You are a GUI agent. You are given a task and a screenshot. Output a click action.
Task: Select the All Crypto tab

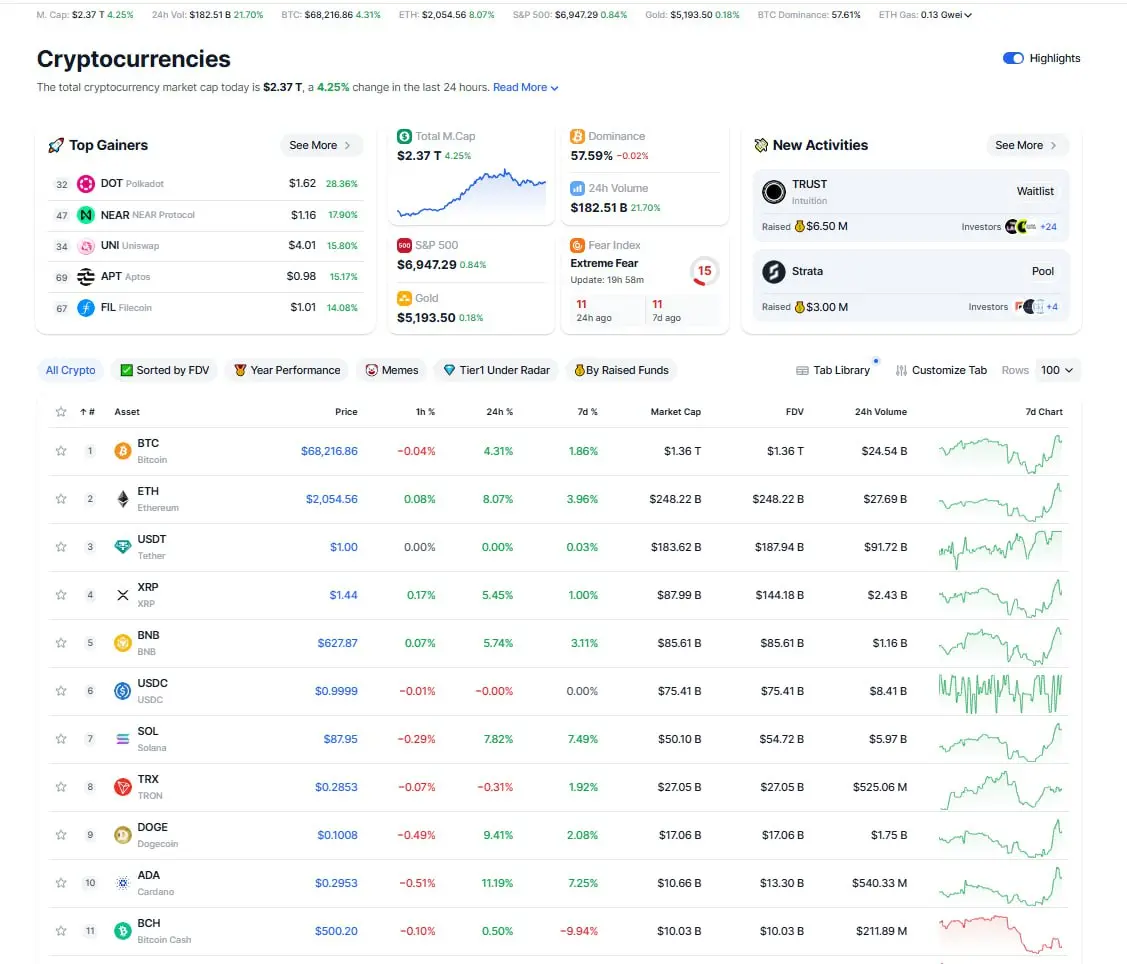click(70, 370)
